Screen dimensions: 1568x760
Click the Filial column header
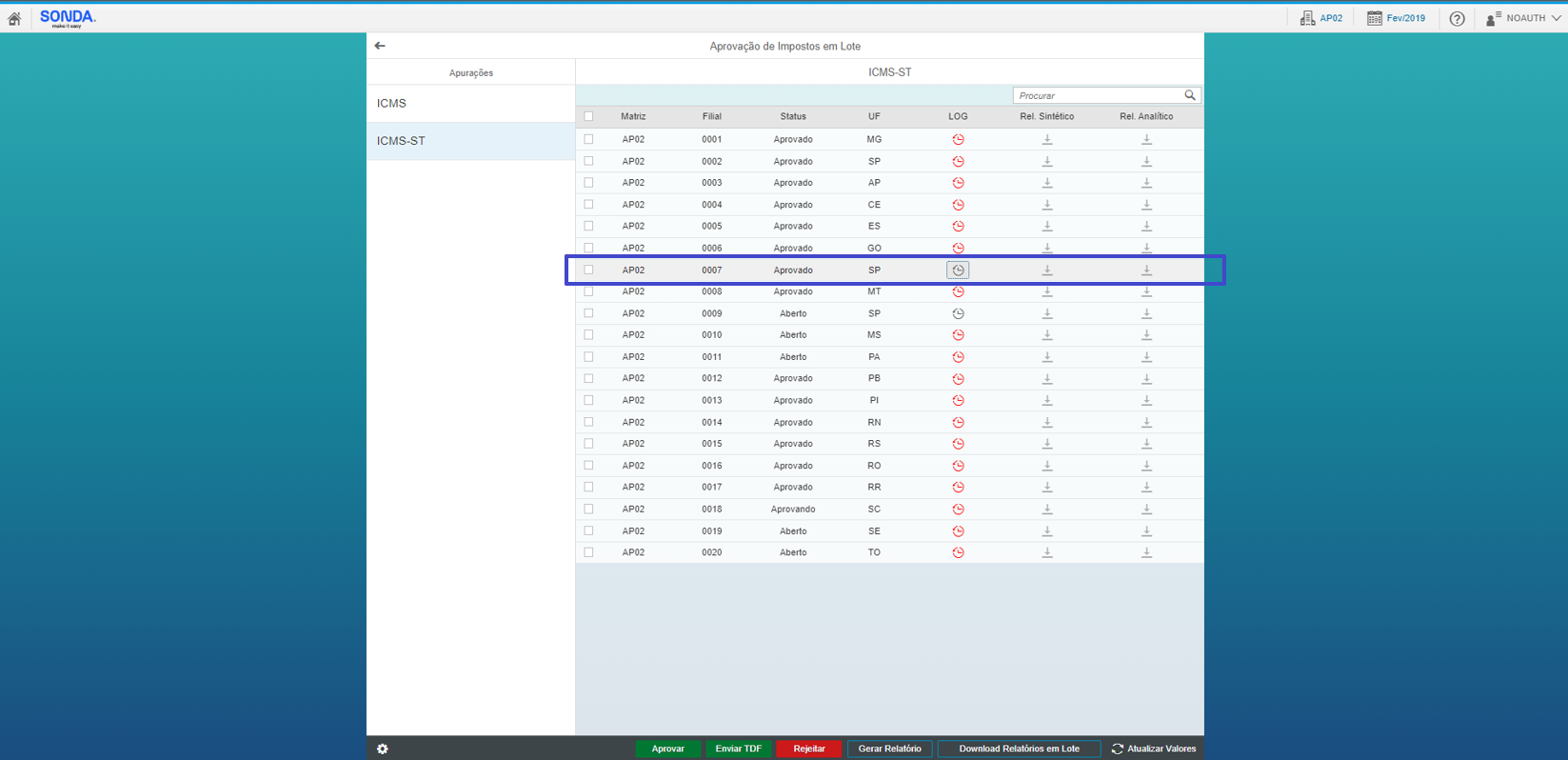point(712,116)
